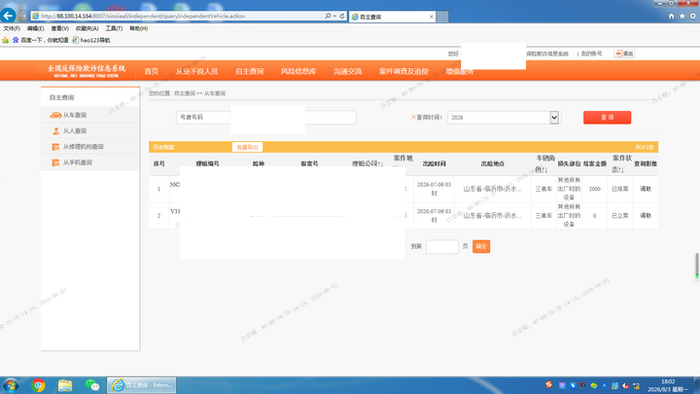
Task: Click the 已立案 status cell
Action: [620, 216]
